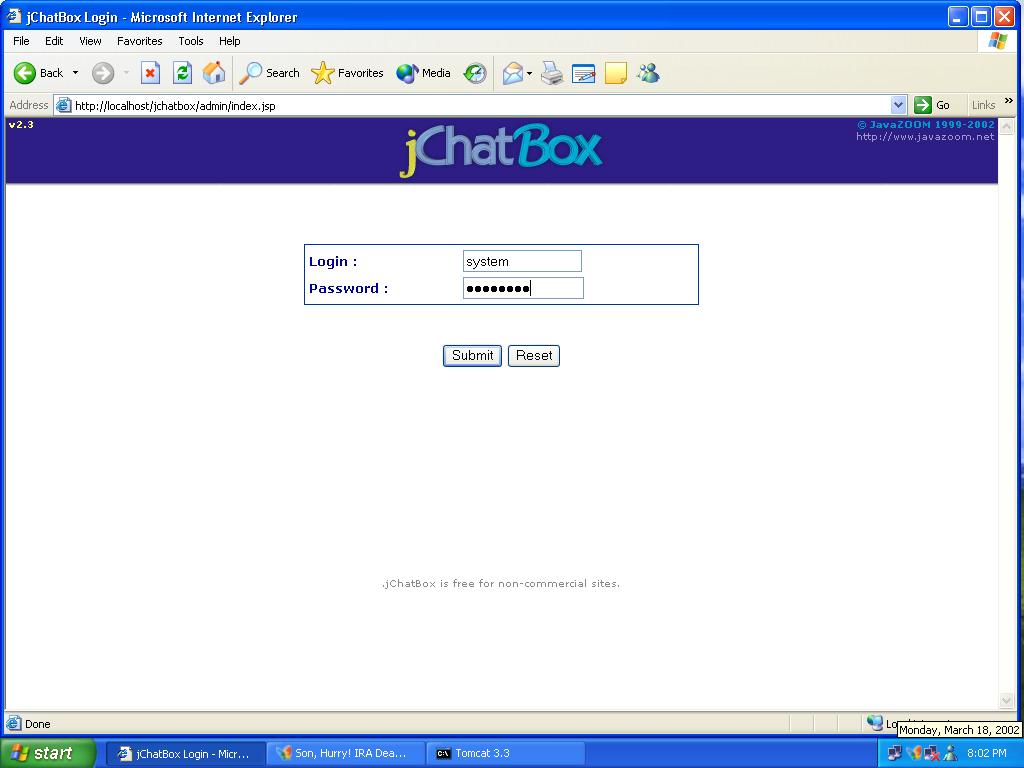Stop page loading with red X icon

point(150,73)
